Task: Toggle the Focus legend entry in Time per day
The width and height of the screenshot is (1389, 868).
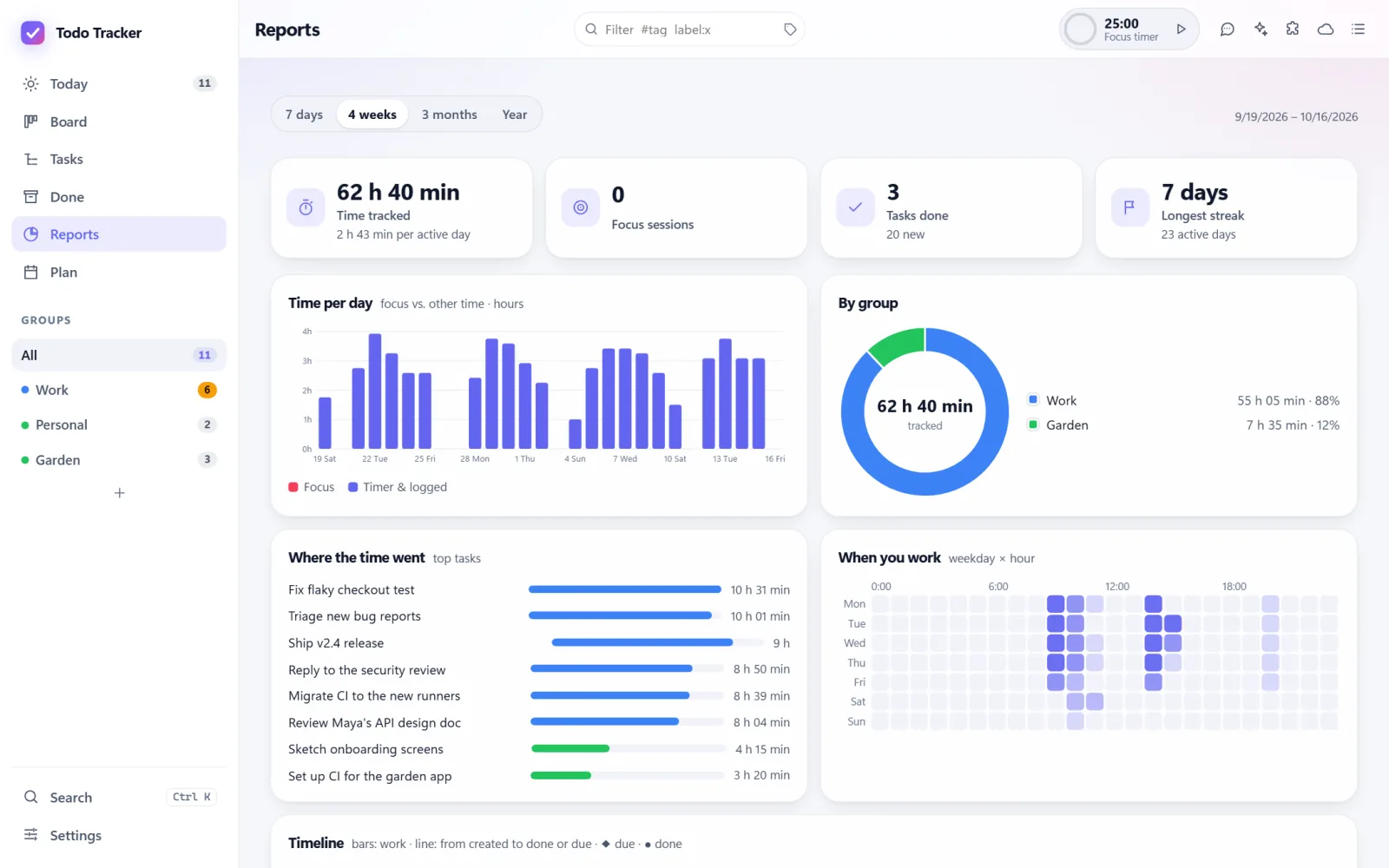Action: 312,487
